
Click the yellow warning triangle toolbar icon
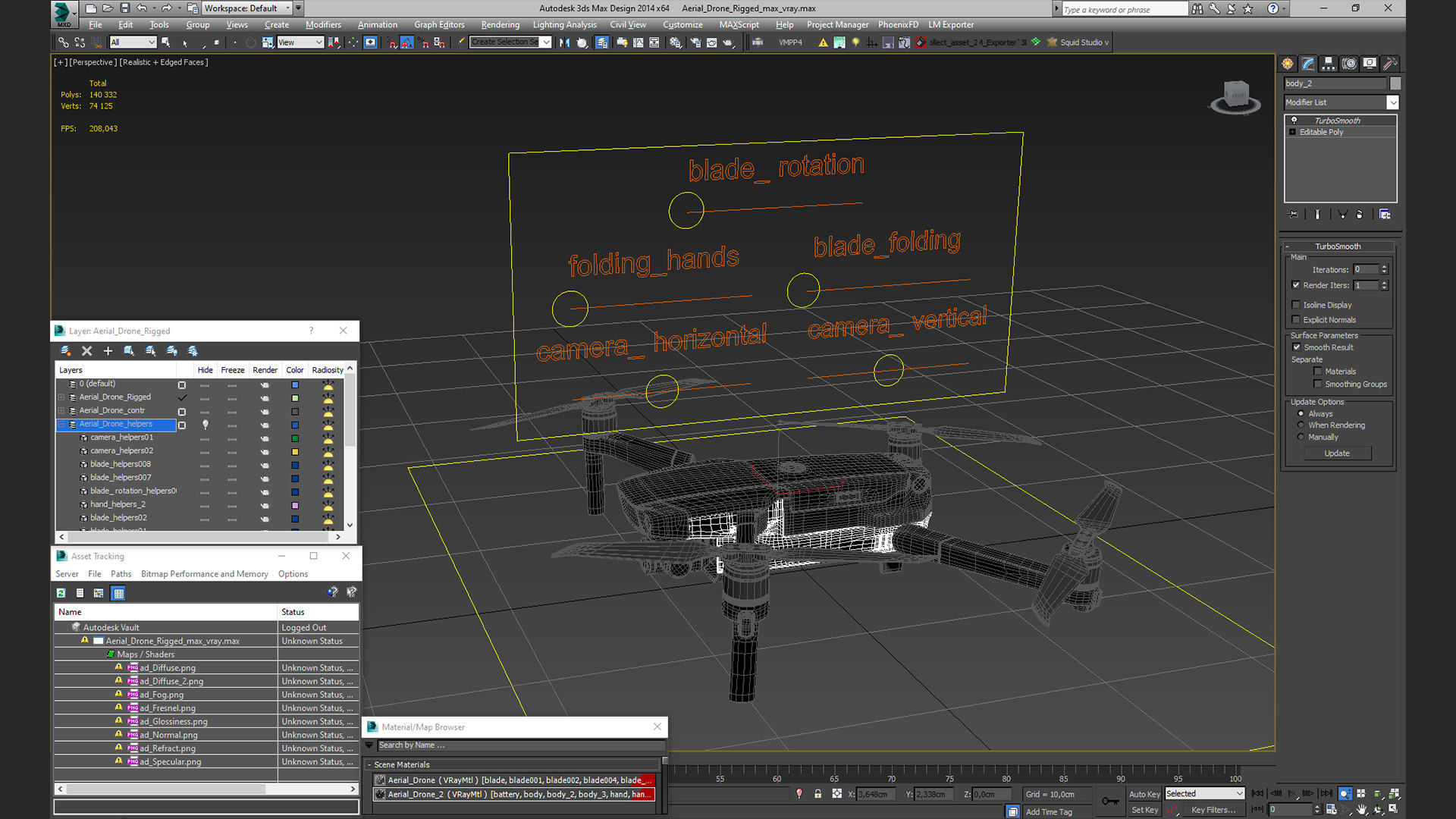tap(823, 42)
